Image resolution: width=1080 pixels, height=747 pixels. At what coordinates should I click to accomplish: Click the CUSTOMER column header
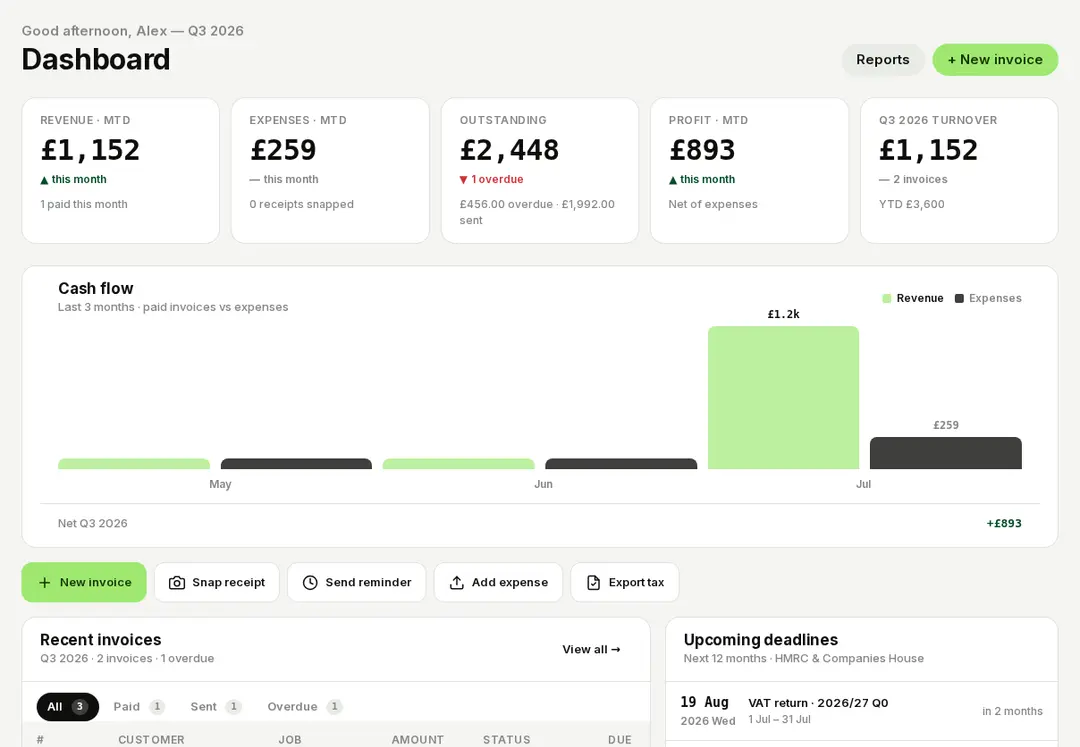pos(151,739)
